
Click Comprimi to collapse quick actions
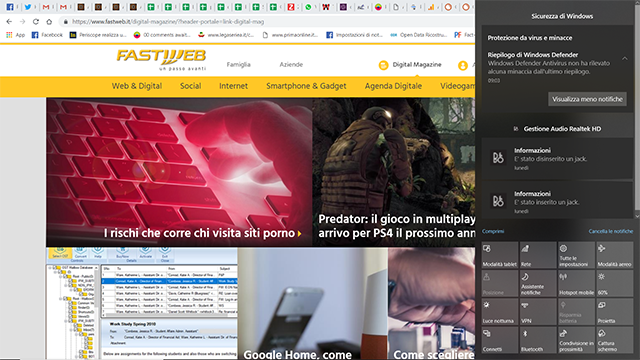coord(493,231)
